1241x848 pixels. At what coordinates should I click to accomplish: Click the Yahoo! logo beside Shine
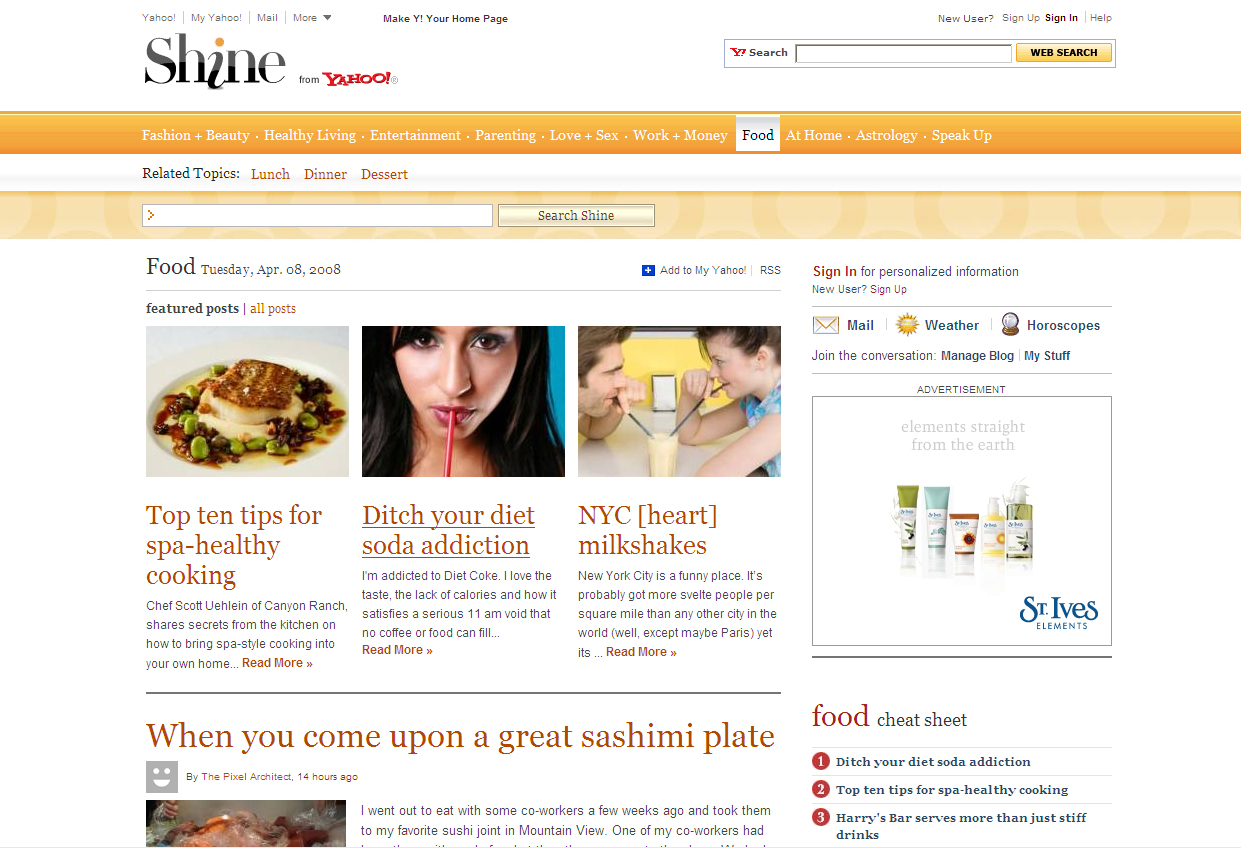[x=358, y=79]
